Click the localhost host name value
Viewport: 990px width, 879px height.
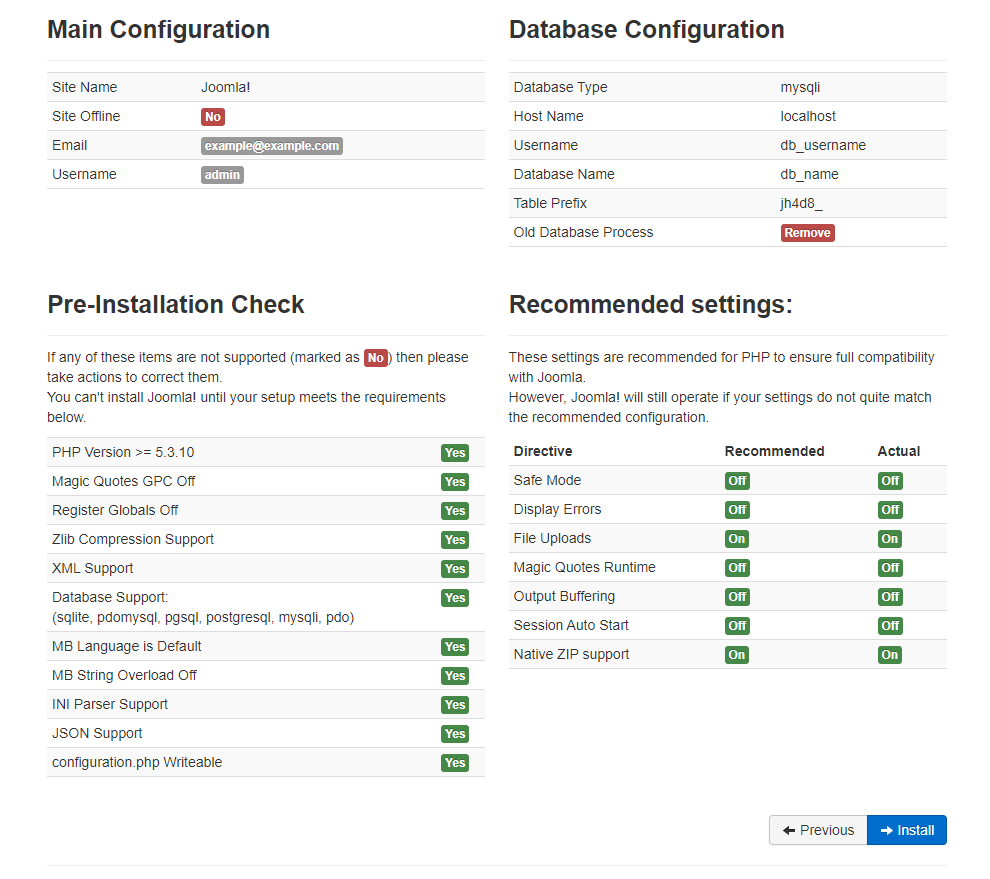pos(808,116)
